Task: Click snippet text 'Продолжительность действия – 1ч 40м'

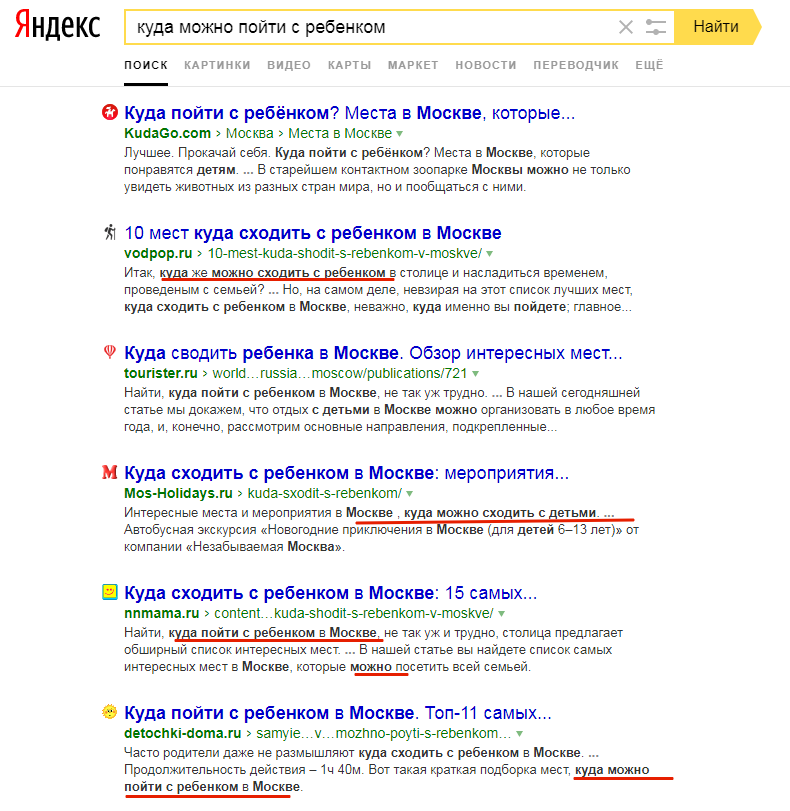Action: [243, 770]
